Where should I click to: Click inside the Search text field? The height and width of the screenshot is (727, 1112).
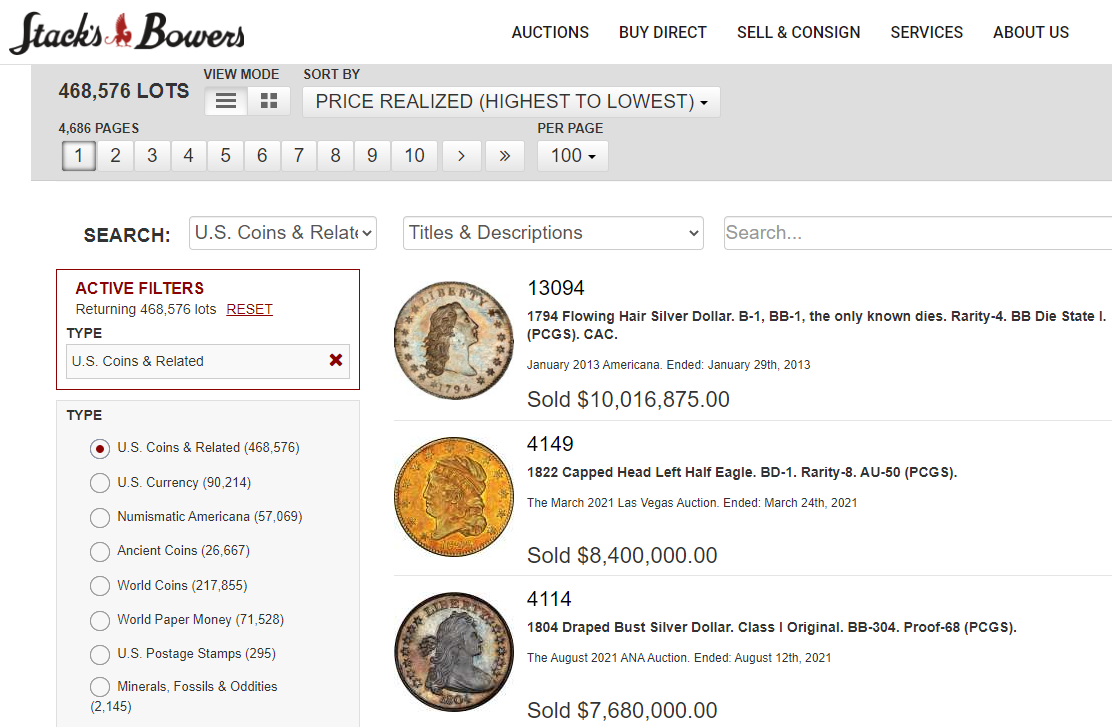pyautogui.click(x=900, y=232)
